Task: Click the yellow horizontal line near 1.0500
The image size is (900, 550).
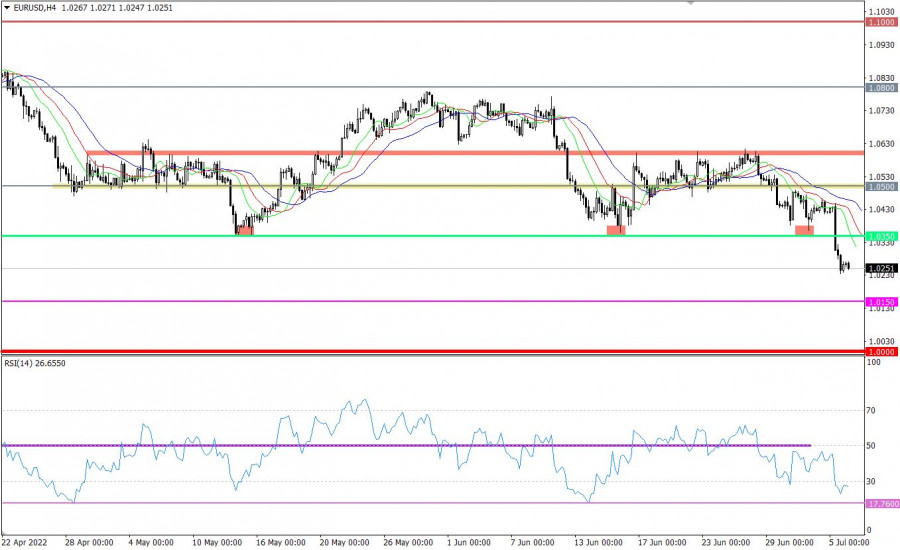Action: pos(400,186)
